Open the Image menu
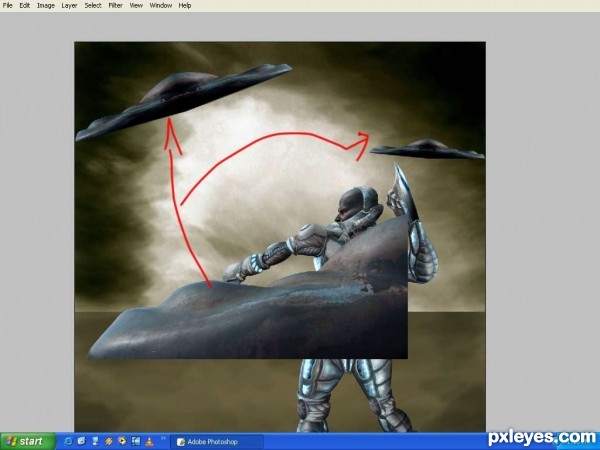Image resolution: width=600 pixels, height=450 pixels. tap(46, 5)
